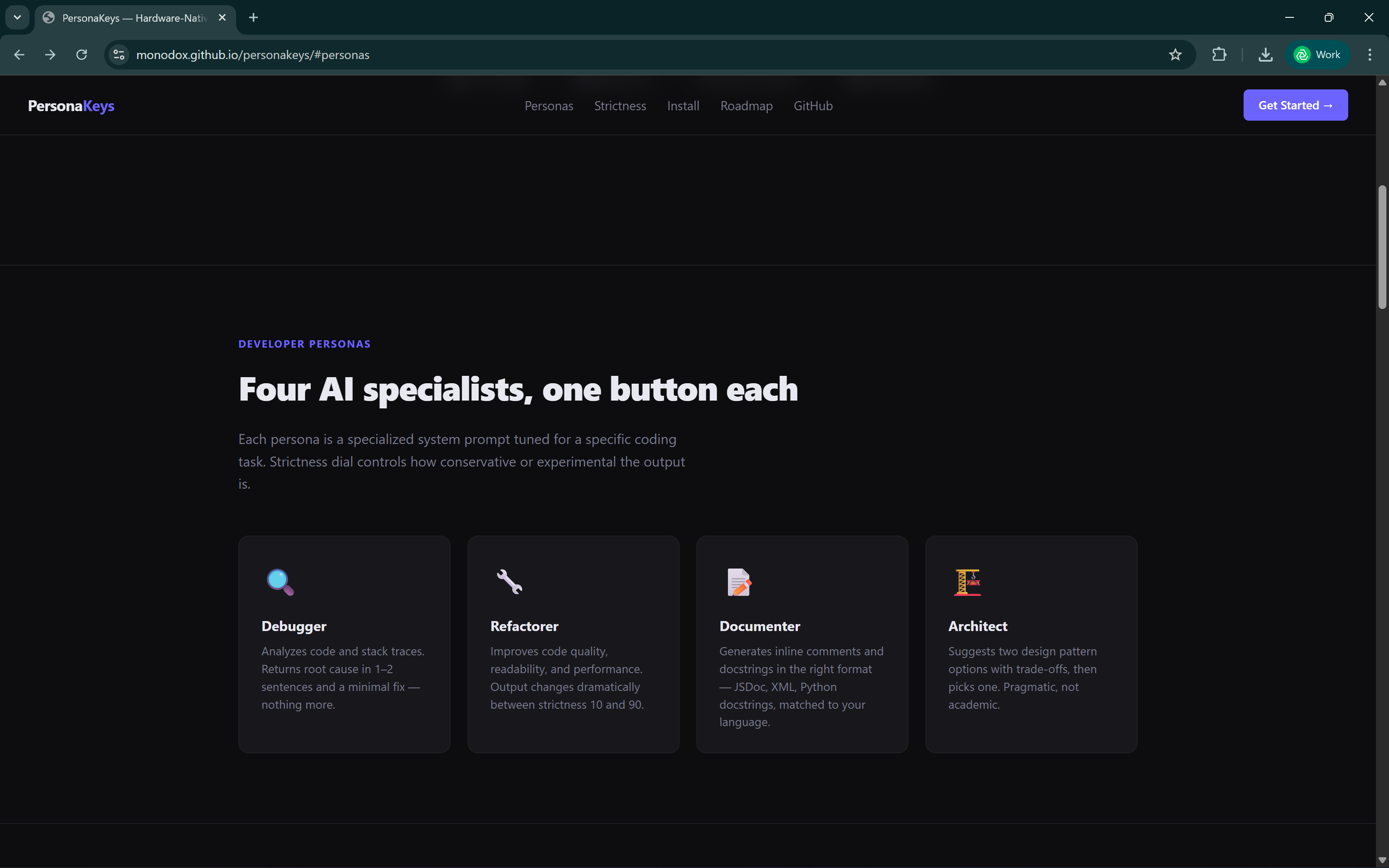The height and width of the screenshot is (868, 1389).
Task: Open the tab search dropdown arrow
Action: click(17, 17)
